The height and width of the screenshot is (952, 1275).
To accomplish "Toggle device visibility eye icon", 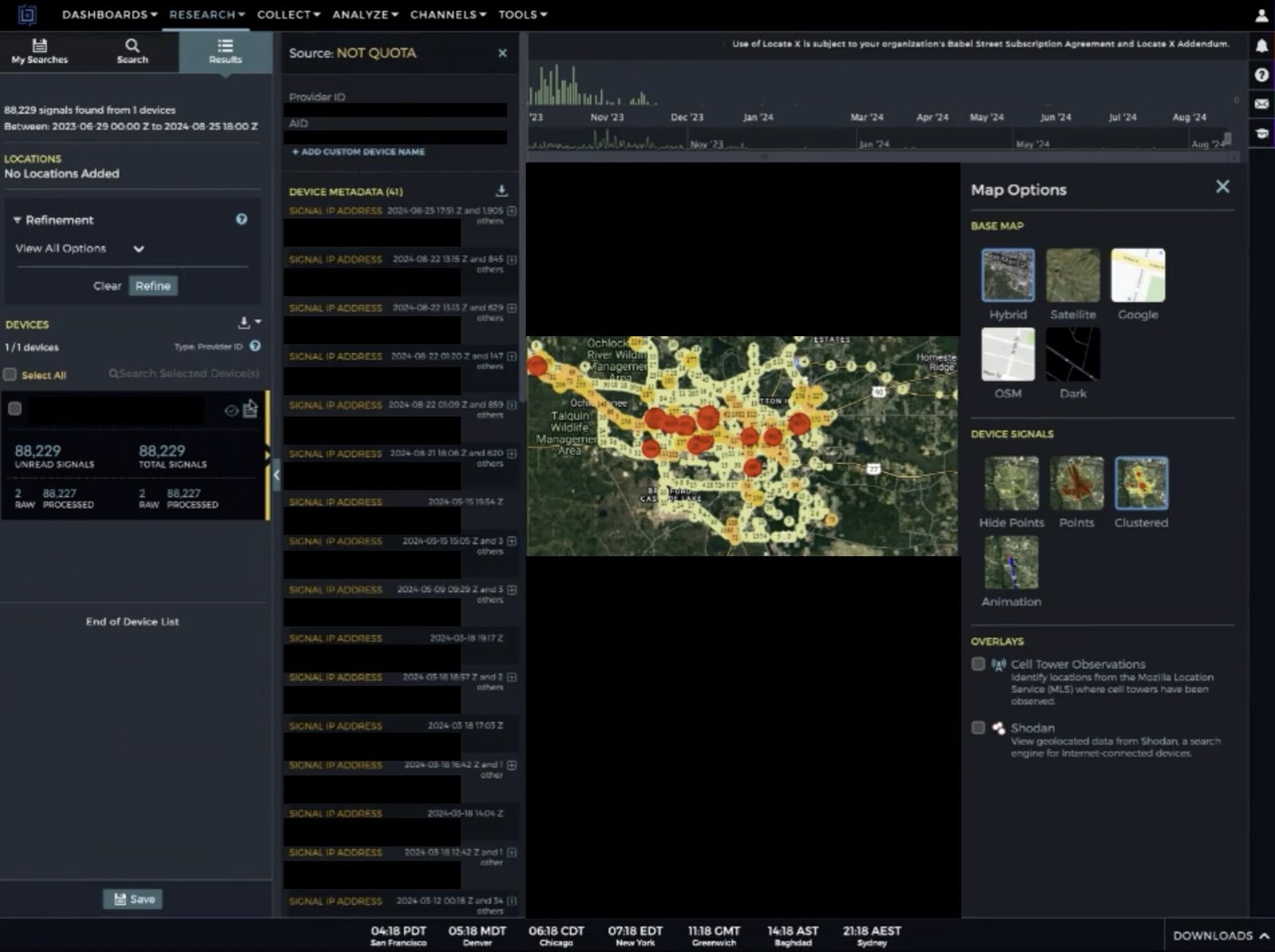I will [x=231, y=410].
